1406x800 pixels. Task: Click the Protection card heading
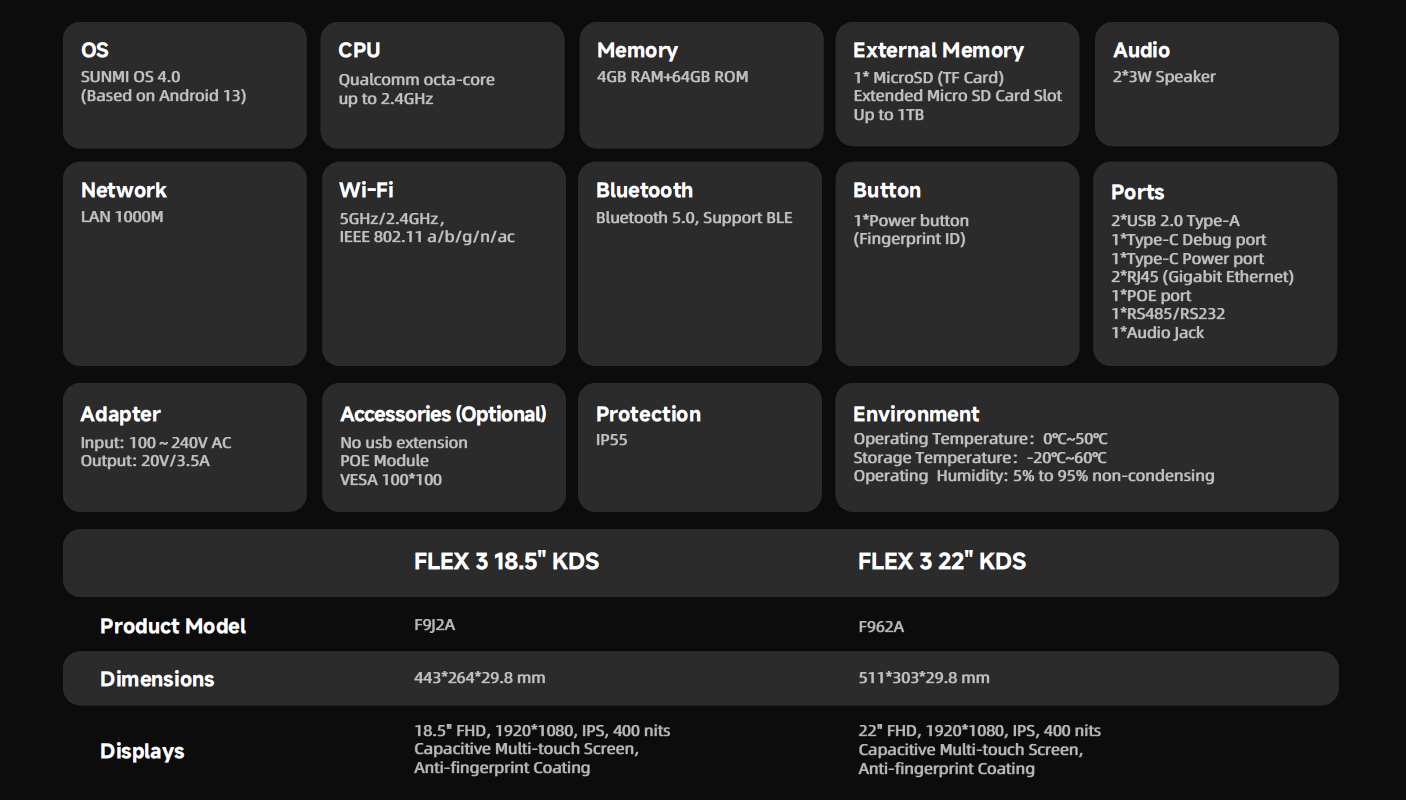648,414
